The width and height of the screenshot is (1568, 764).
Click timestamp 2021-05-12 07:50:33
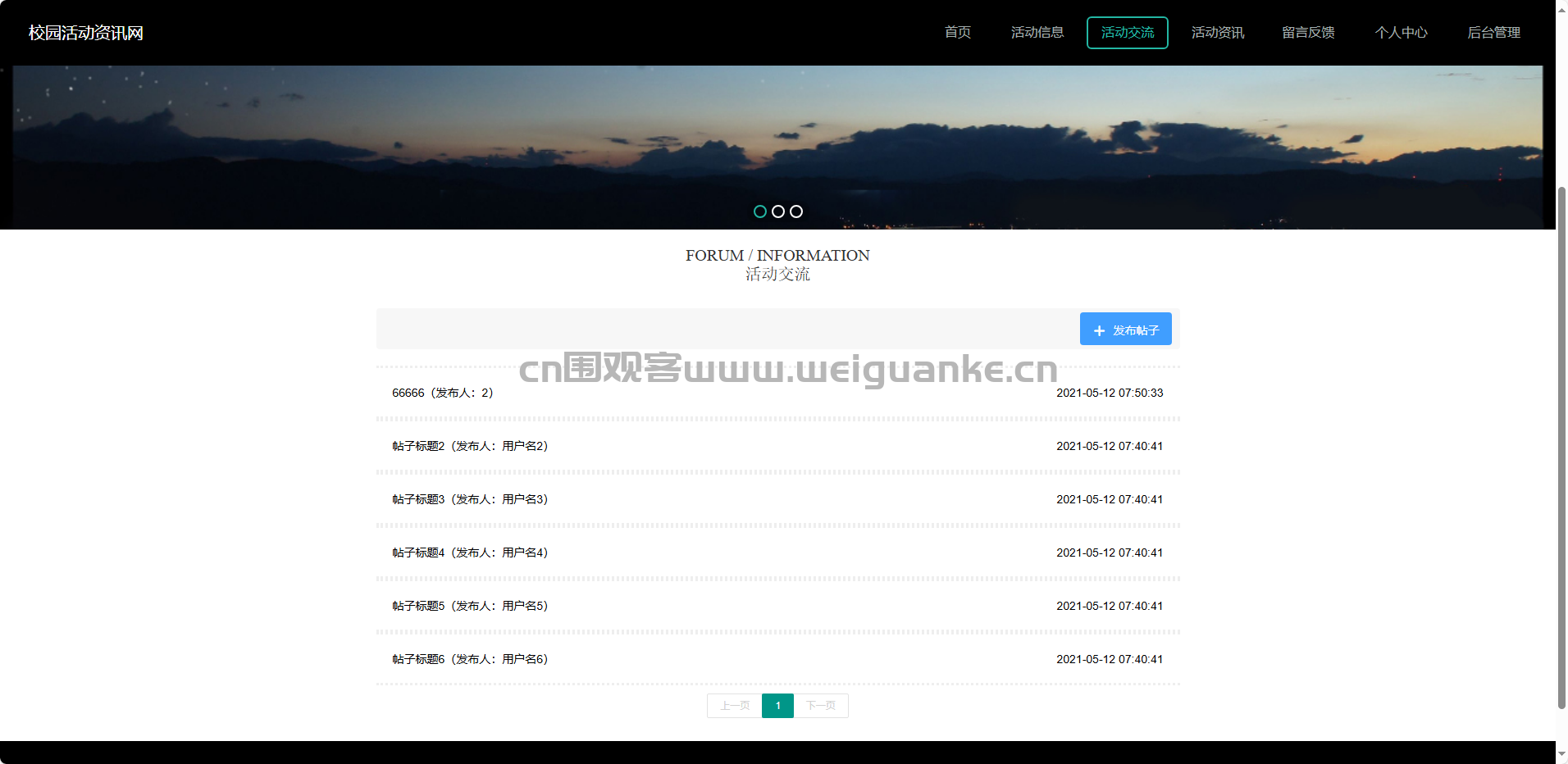(x=1110, y=393)
